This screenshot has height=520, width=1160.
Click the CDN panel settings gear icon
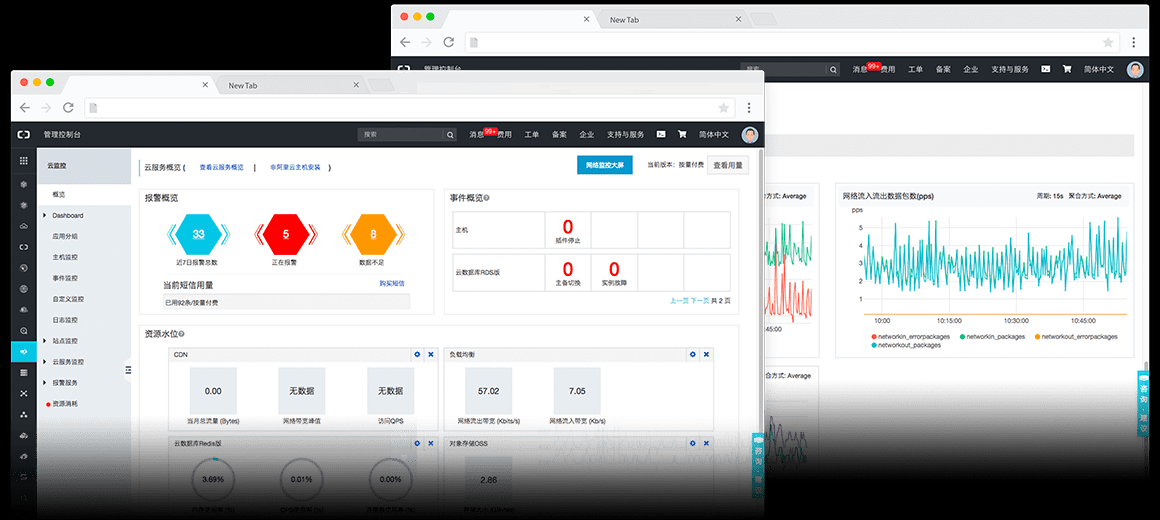click(417, 355)
